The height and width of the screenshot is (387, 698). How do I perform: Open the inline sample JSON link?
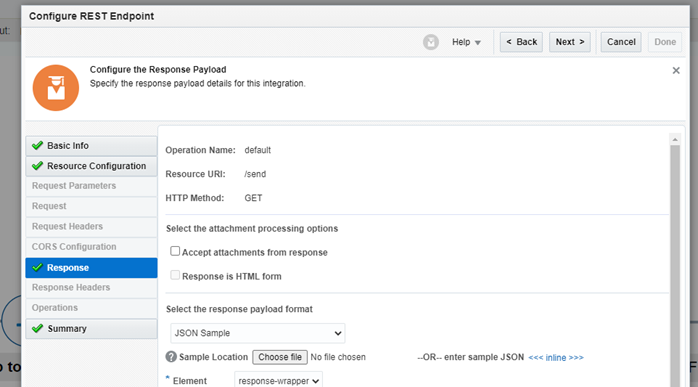click(556, 358)
